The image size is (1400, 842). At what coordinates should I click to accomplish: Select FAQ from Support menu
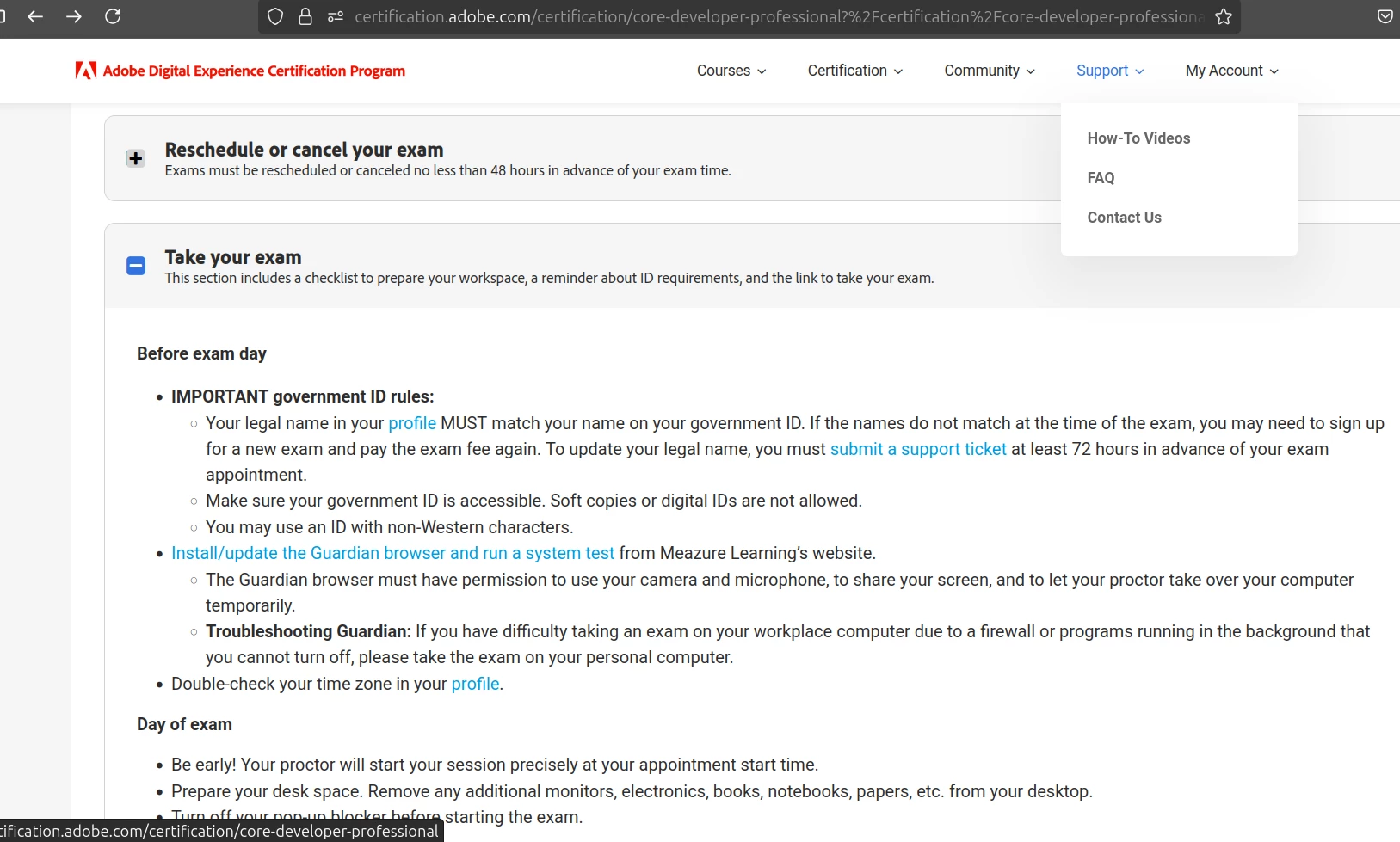point(1101,178)
